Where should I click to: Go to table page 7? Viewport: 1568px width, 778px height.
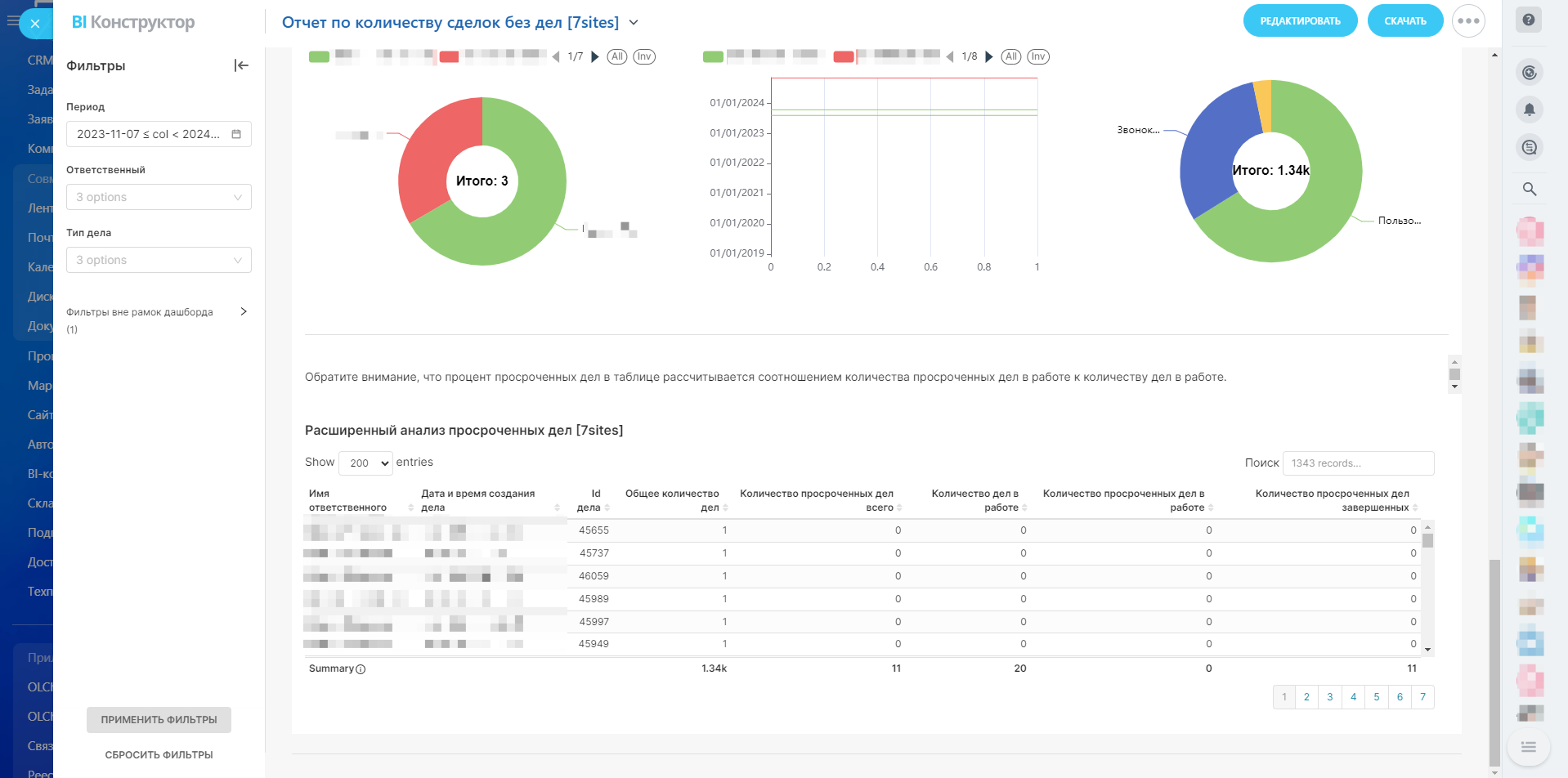click(x=1422, y=697)
